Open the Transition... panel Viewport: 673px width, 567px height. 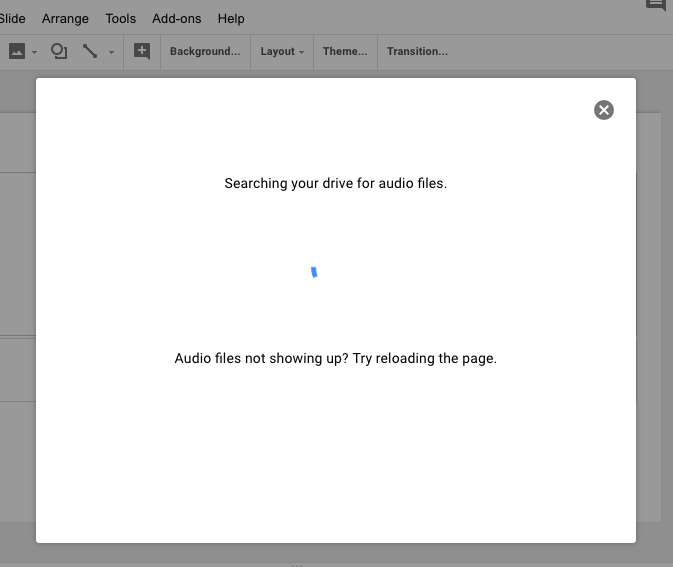pyautogui.click(x=417, y=52)
